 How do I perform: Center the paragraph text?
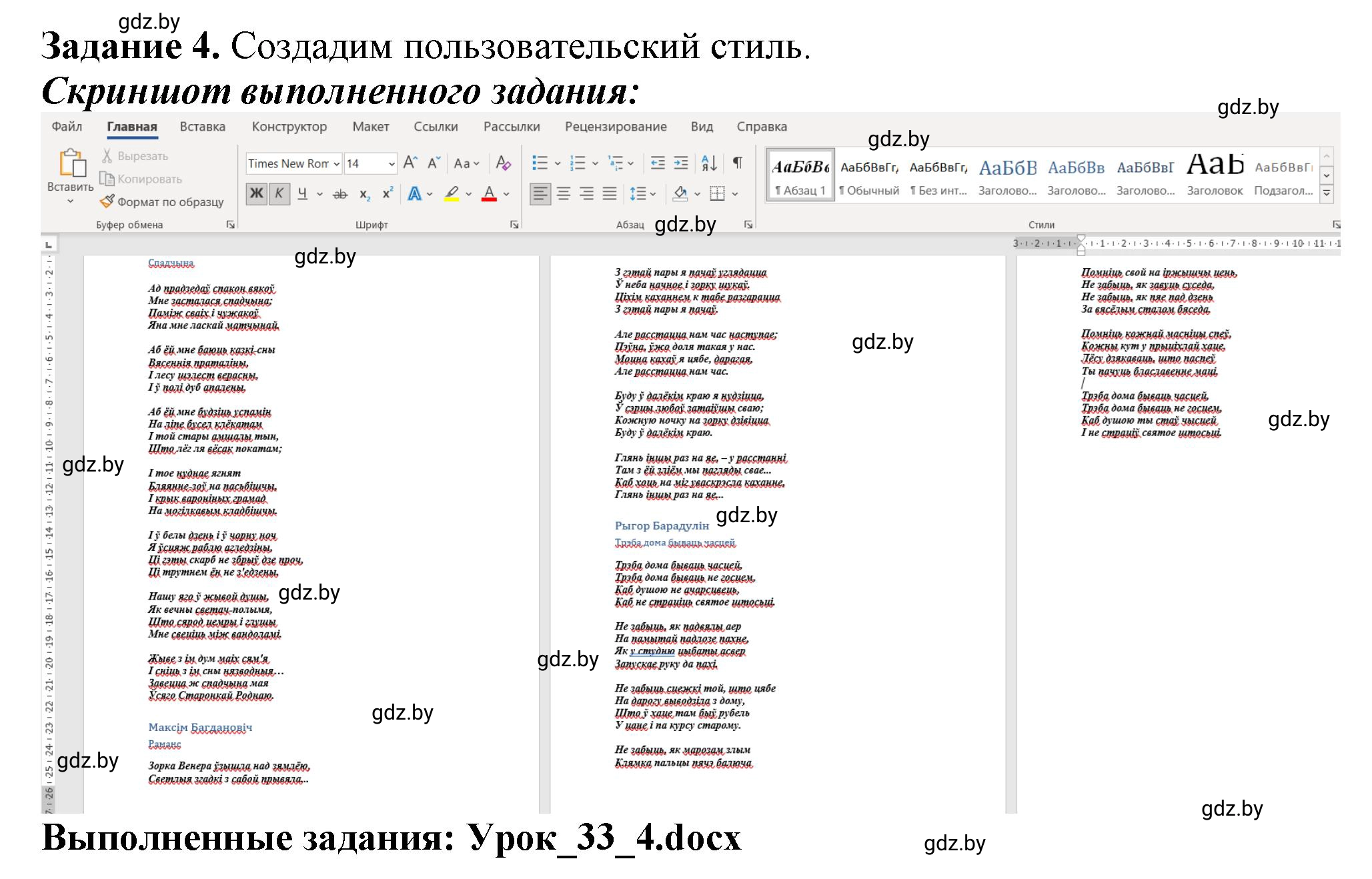click(564, 194)
